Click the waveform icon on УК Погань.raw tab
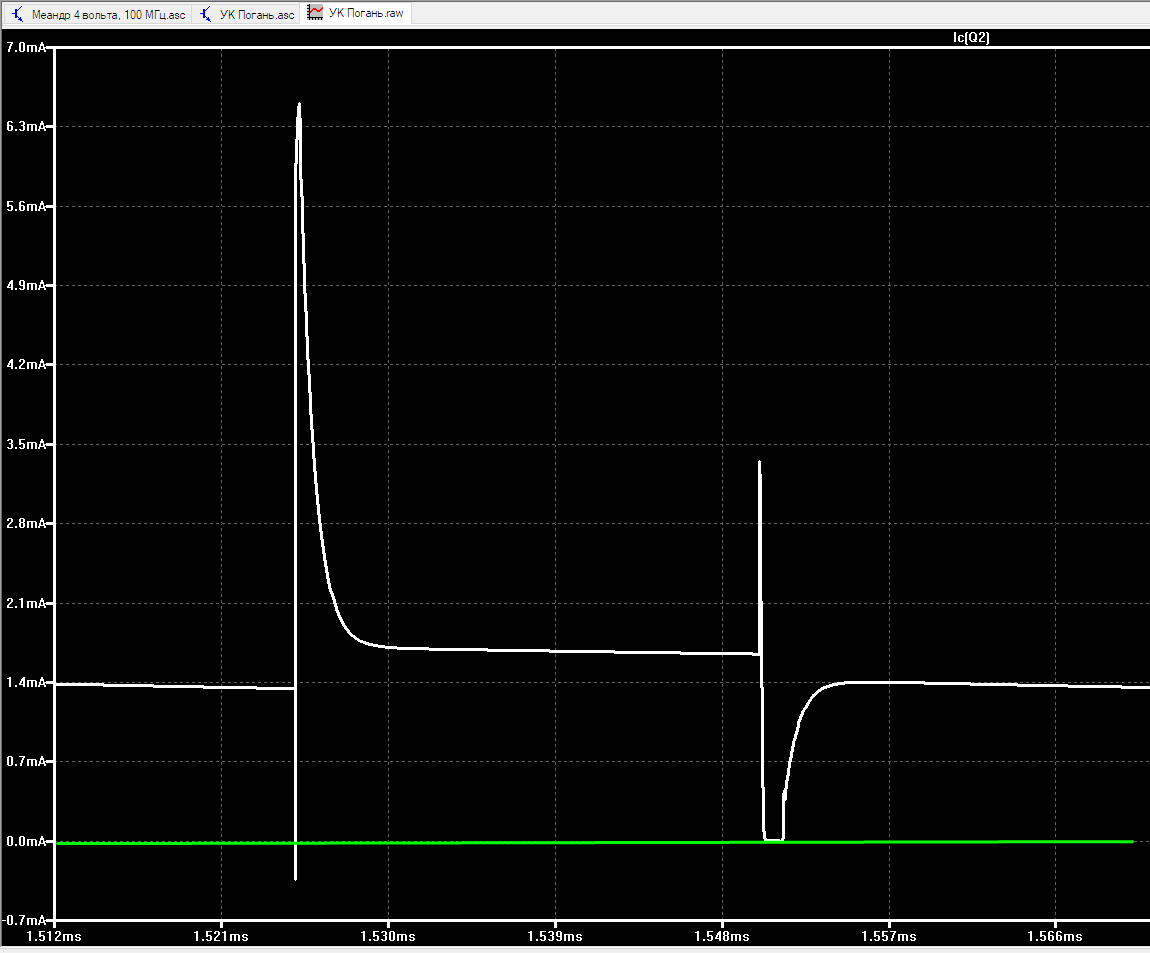The width and height of the screenshot is (1150, 953). (x=315, y=12)
